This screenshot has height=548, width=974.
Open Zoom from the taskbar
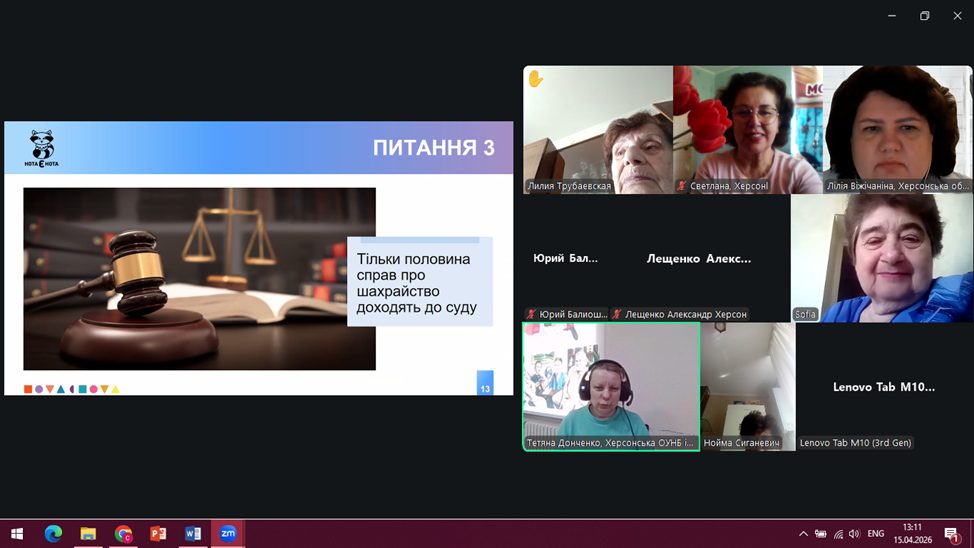tap(227, 533)
